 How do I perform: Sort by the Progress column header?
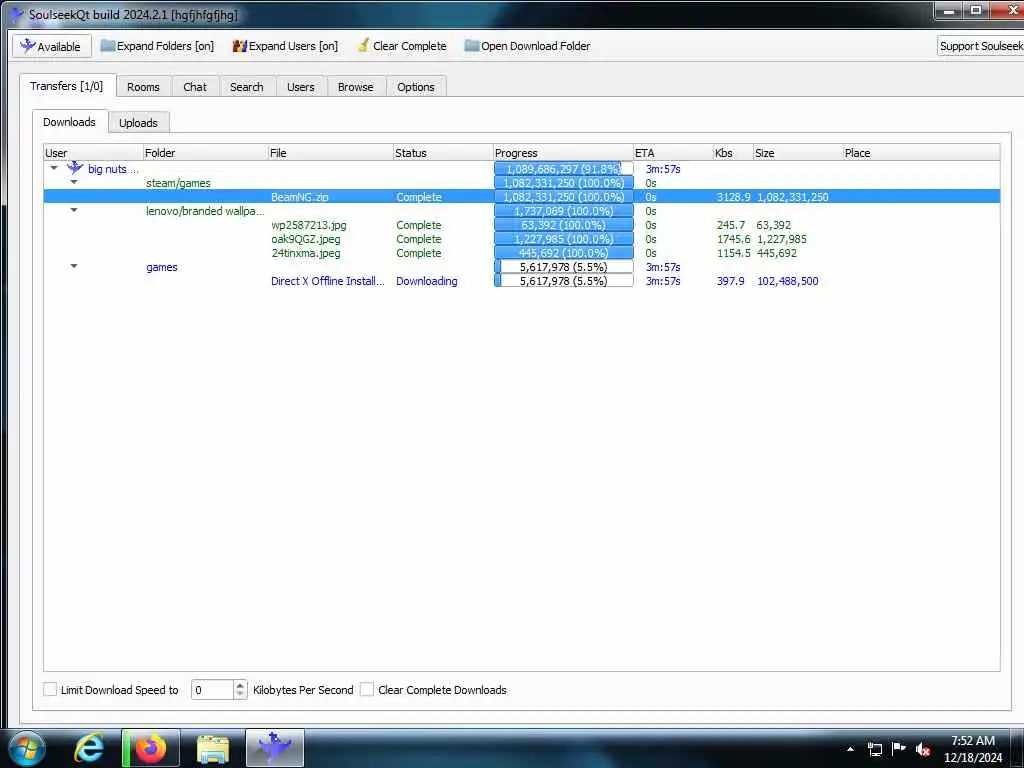(563, 153)
